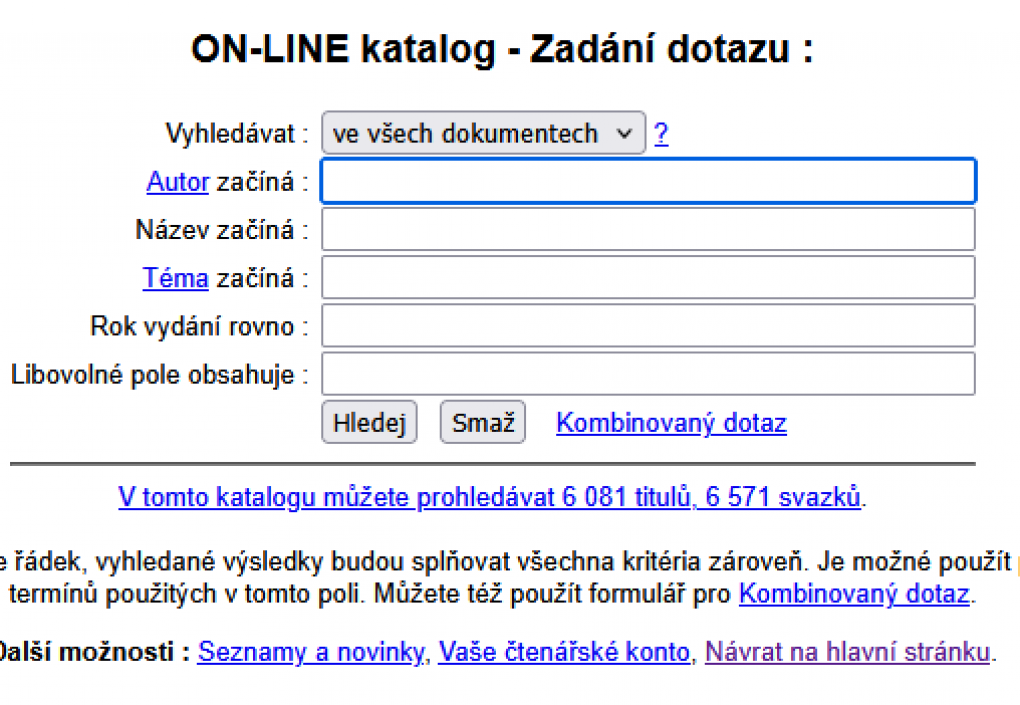Open the '?' help link beside the dropdown
Viewport: 1020px width, 705px height.
coord(661,133)
